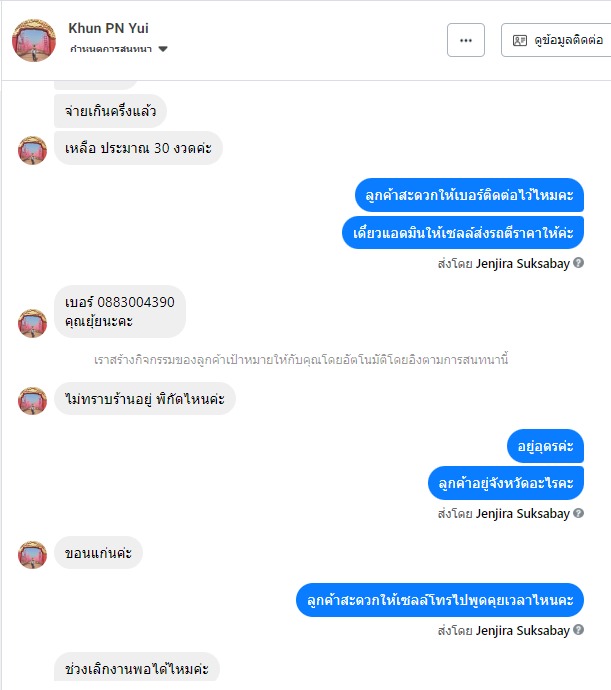Viewport: 611px width, 690px height.
Task: Select message containing phone number 0883004390
Action: [x=120, y=312]
